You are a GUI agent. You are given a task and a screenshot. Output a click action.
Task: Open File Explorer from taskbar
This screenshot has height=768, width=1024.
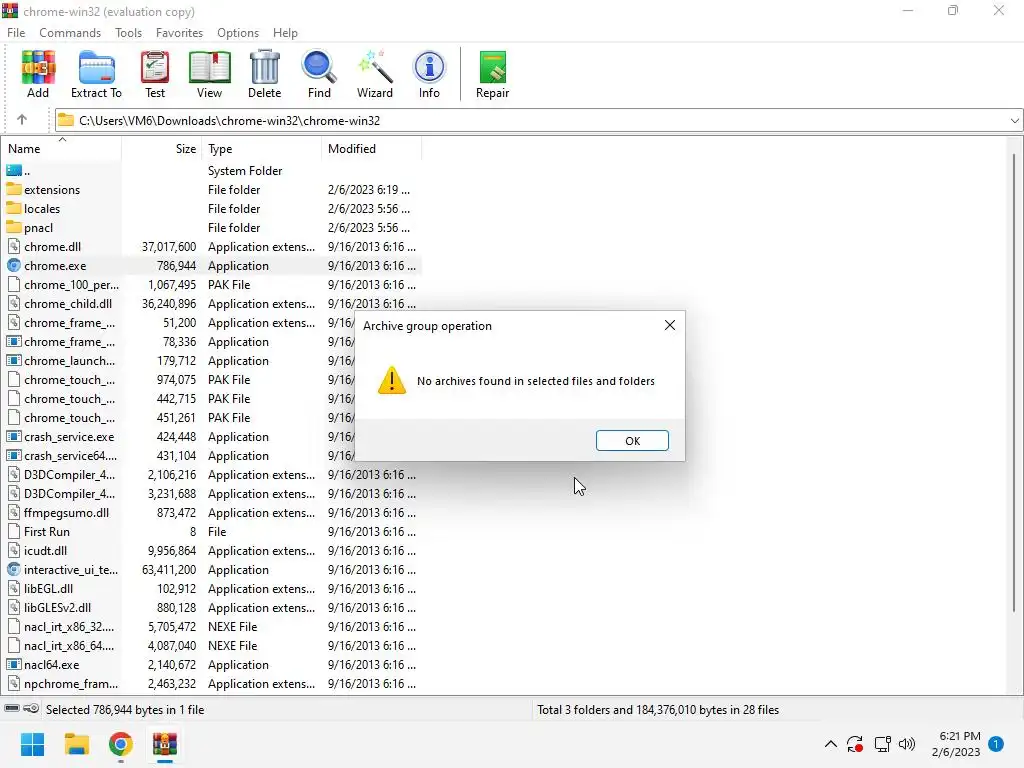76,744
